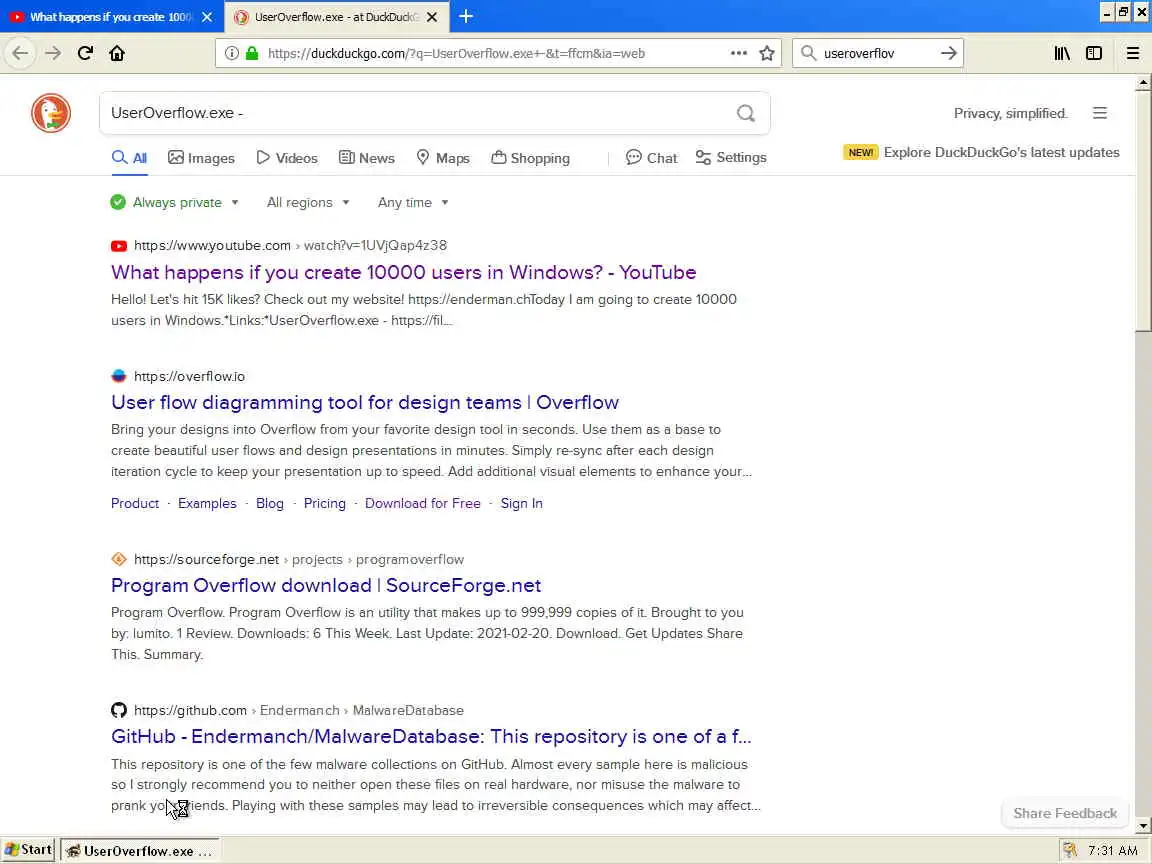Open the Firefox hamburger menu

click(x=1133, y=53)
